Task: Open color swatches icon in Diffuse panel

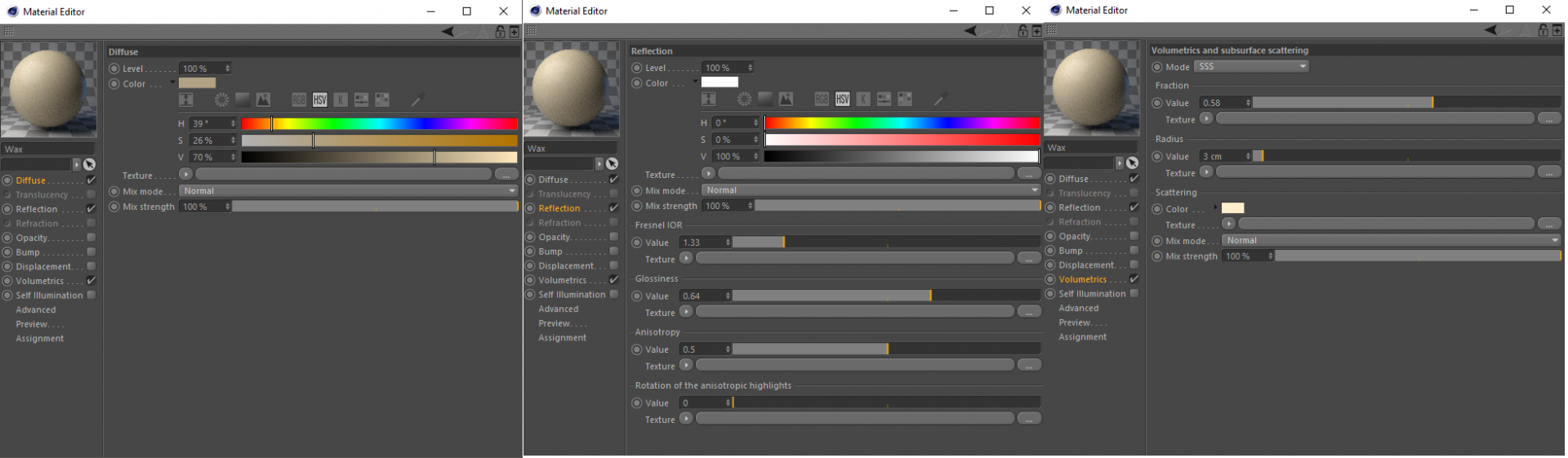Action: click(382, 100)
